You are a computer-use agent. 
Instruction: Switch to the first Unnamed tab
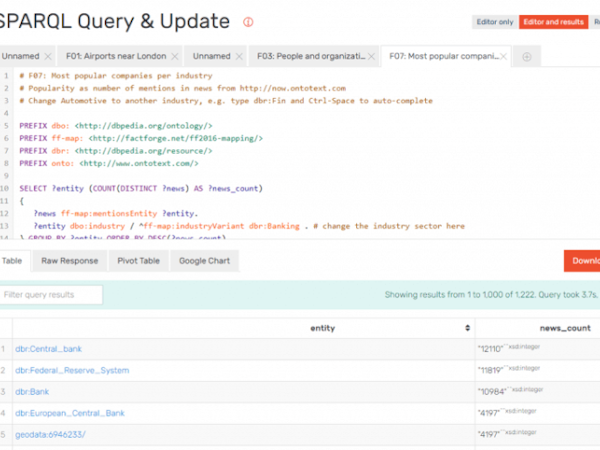(x=21, y=56)
